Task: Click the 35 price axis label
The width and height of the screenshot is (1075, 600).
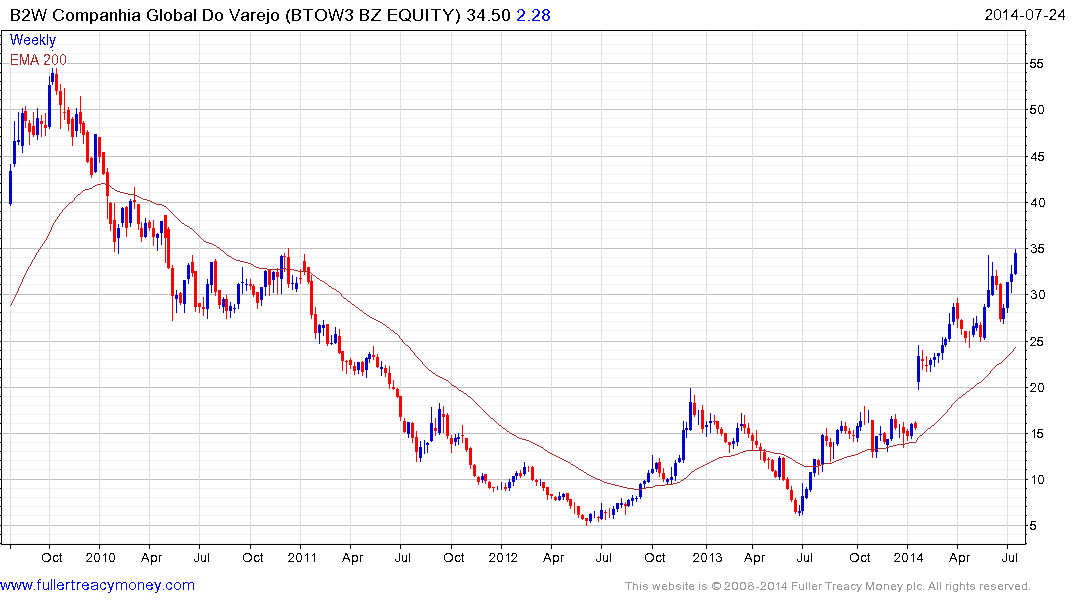Action: pyautogui.click(x=1037, y=249)
